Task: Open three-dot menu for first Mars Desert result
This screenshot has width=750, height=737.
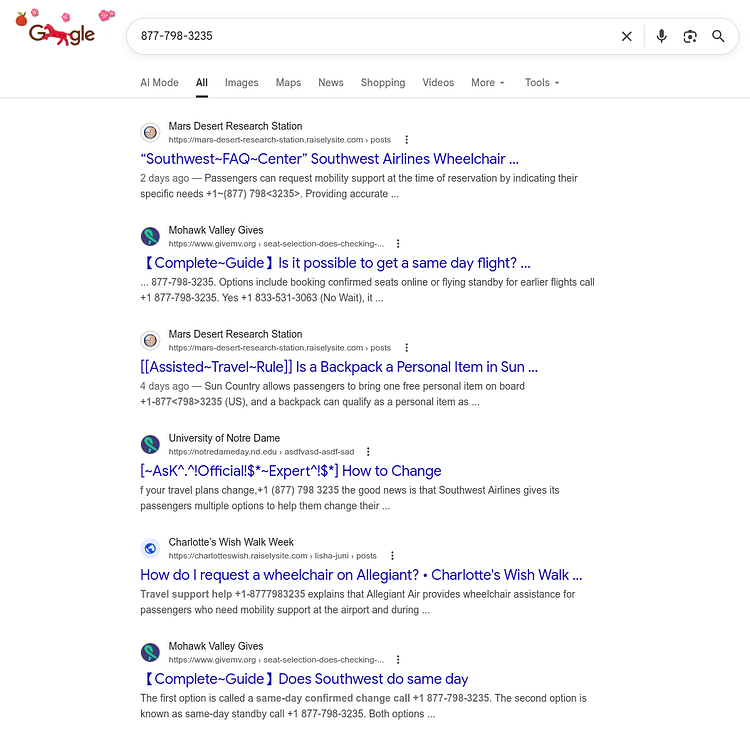Action: [x=407, y=140]
